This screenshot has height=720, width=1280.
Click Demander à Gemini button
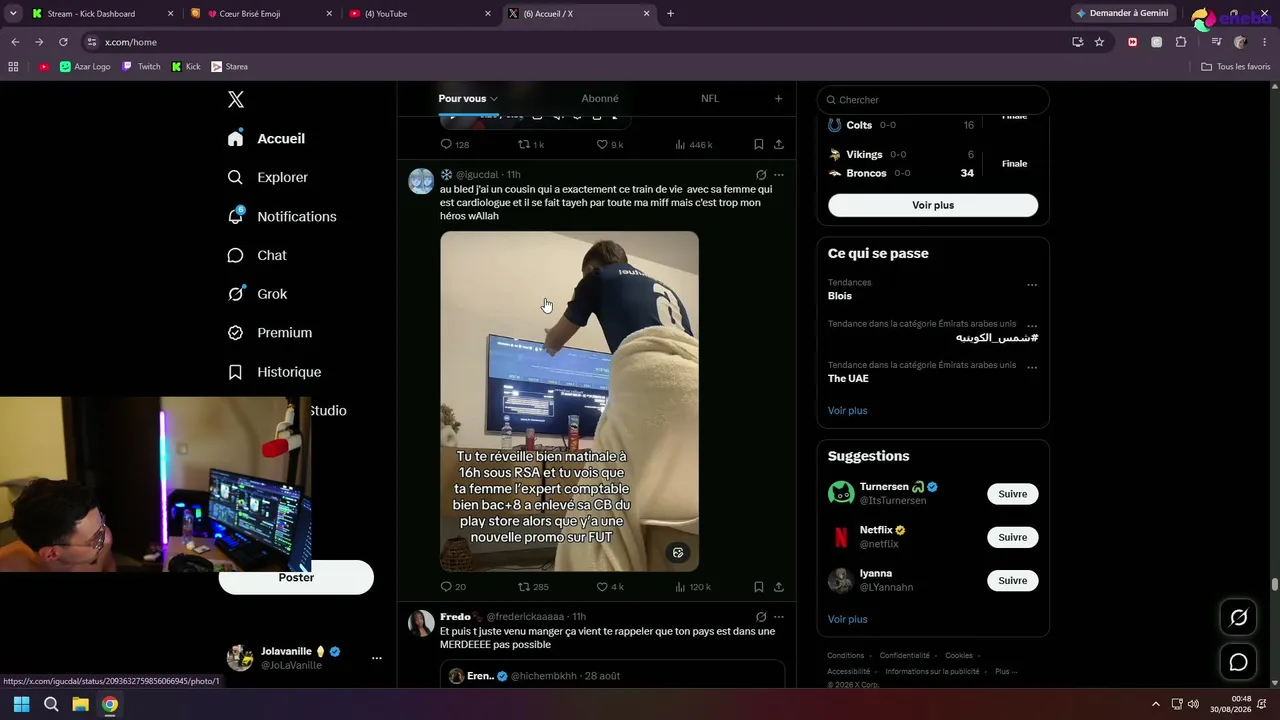(x=1122, y=14)
